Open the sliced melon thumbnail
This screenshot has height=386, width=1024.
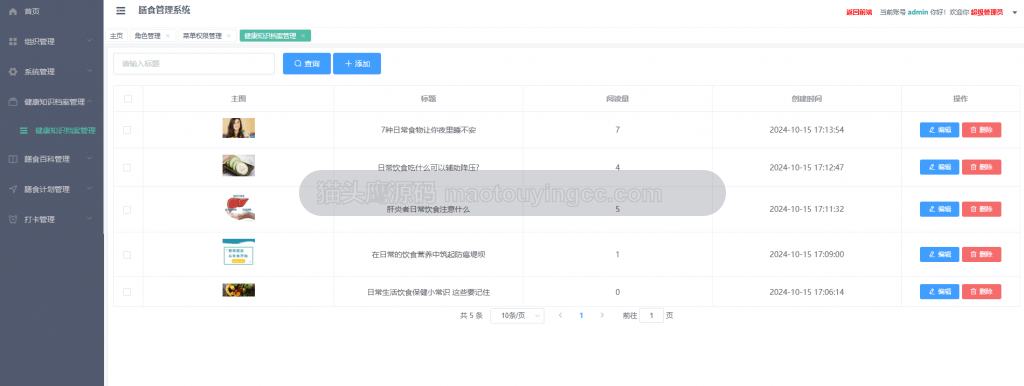click(238, 166)
